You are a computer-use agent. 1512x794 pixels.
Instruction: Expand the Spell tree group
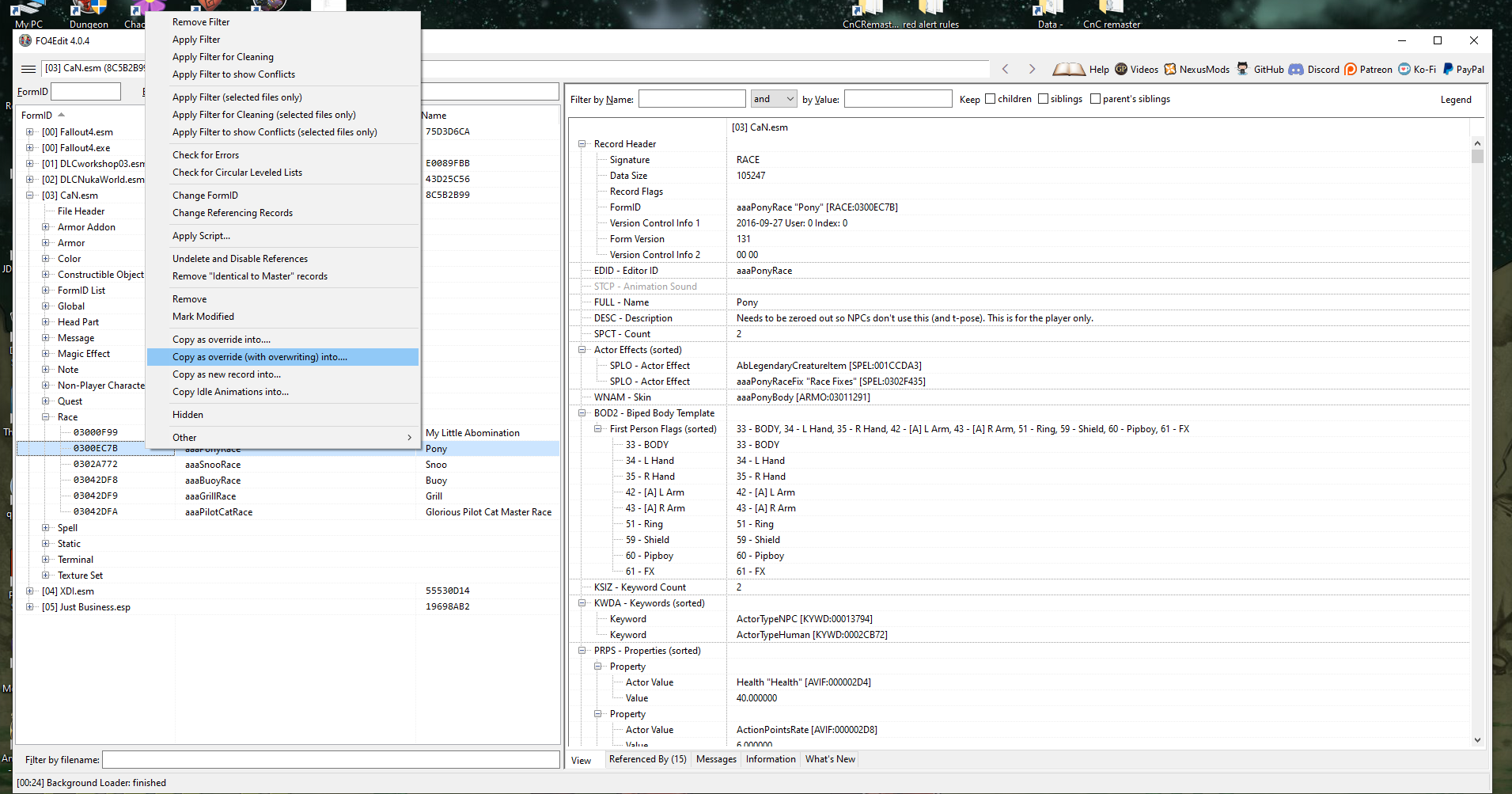(45, 528)
